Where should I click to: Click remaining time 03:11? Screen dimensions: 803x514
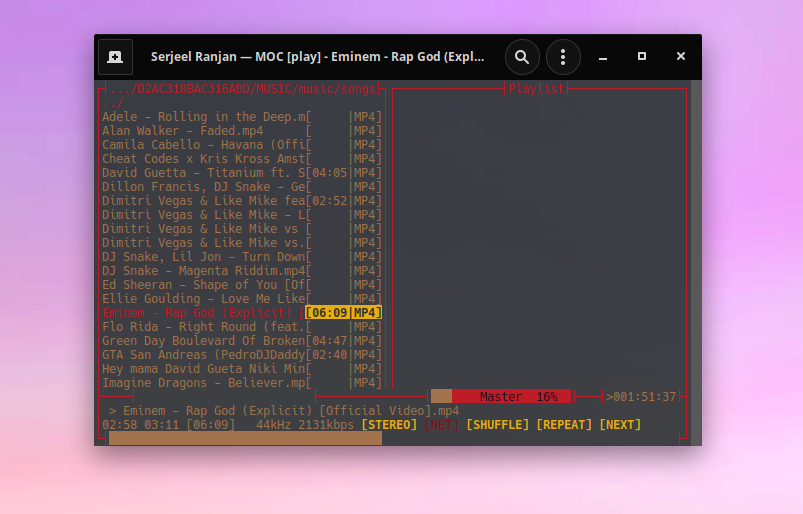(161, 425)
